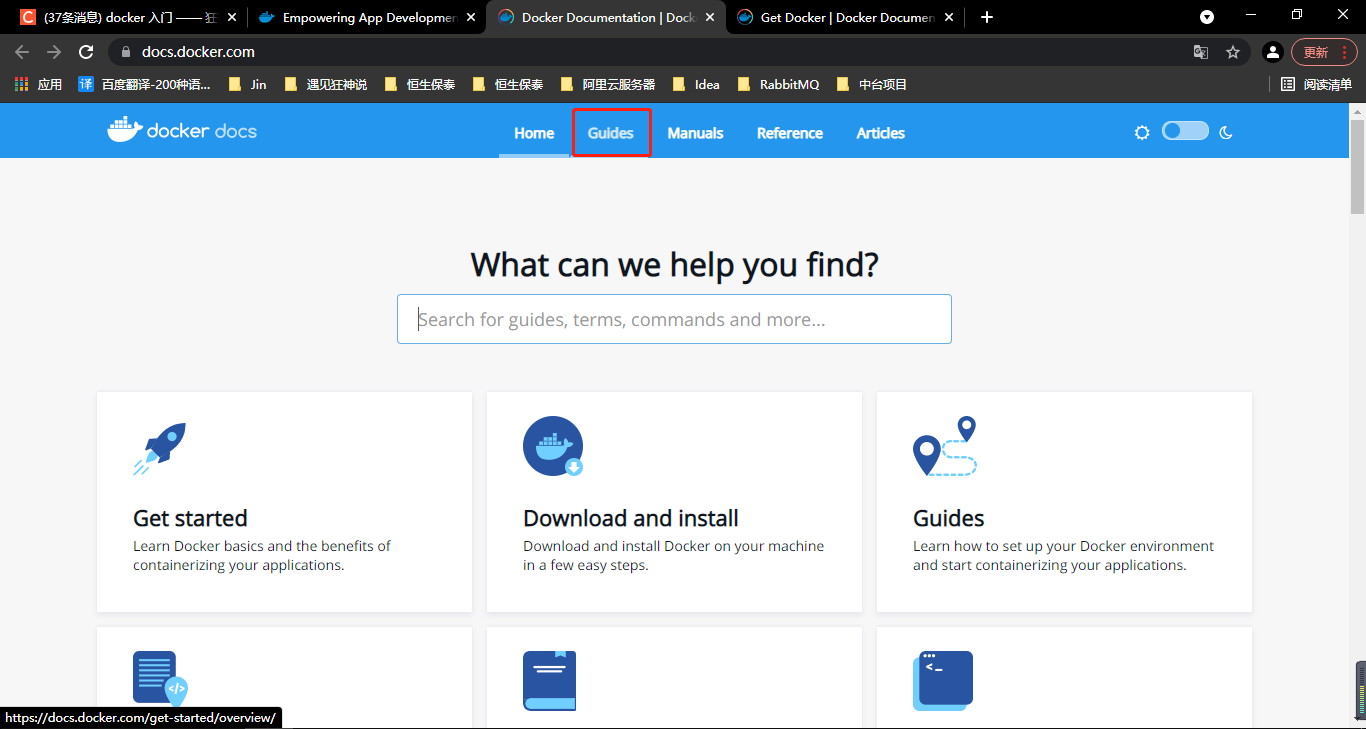Click 'What can we help you find?' heading

click(674, 265)
